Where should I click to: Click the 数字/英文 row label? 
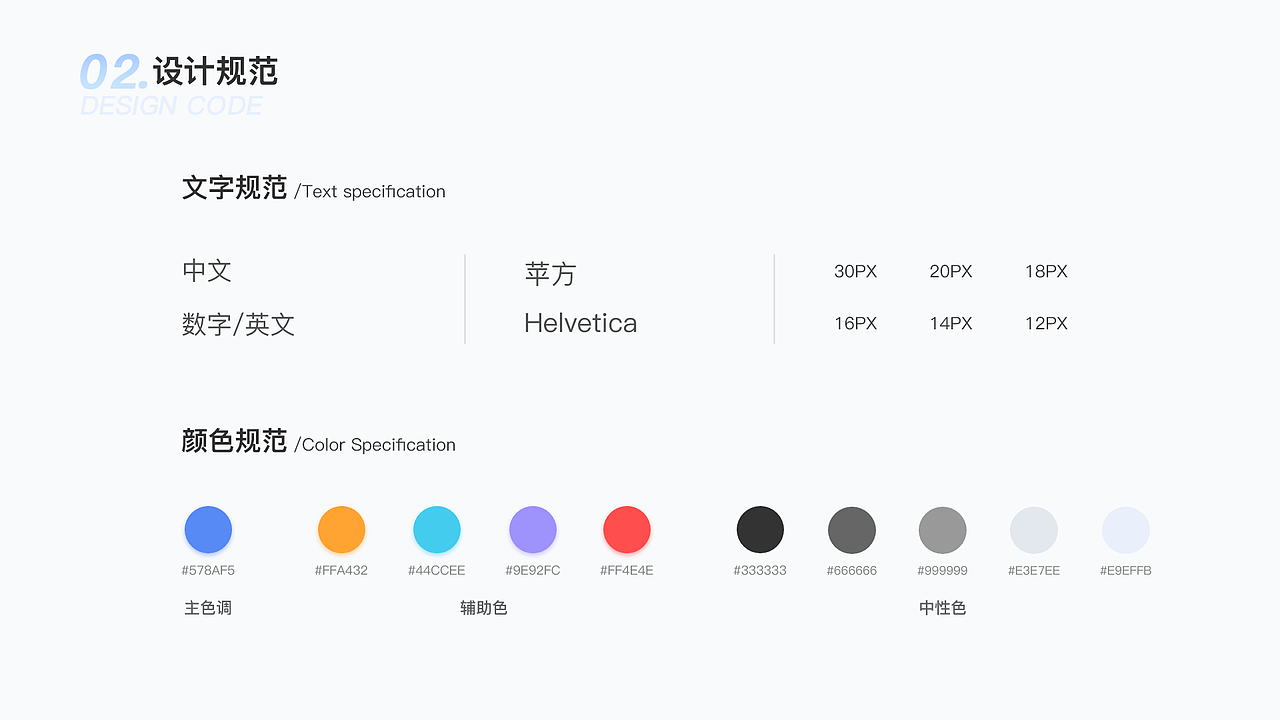click(238, 324)
